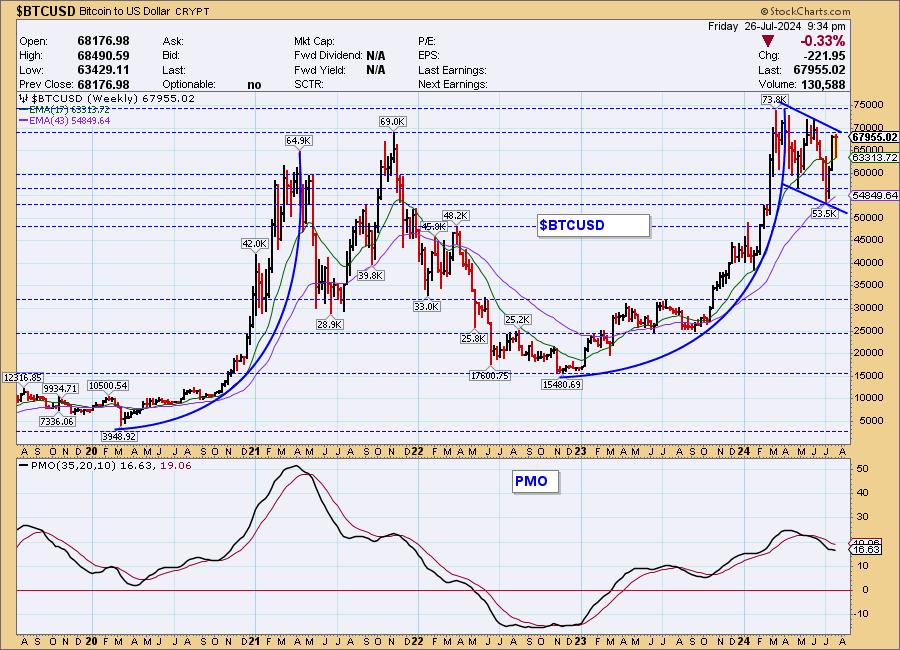Click the 10500.54 price label
900x650 pixels.
pos(107,386)
